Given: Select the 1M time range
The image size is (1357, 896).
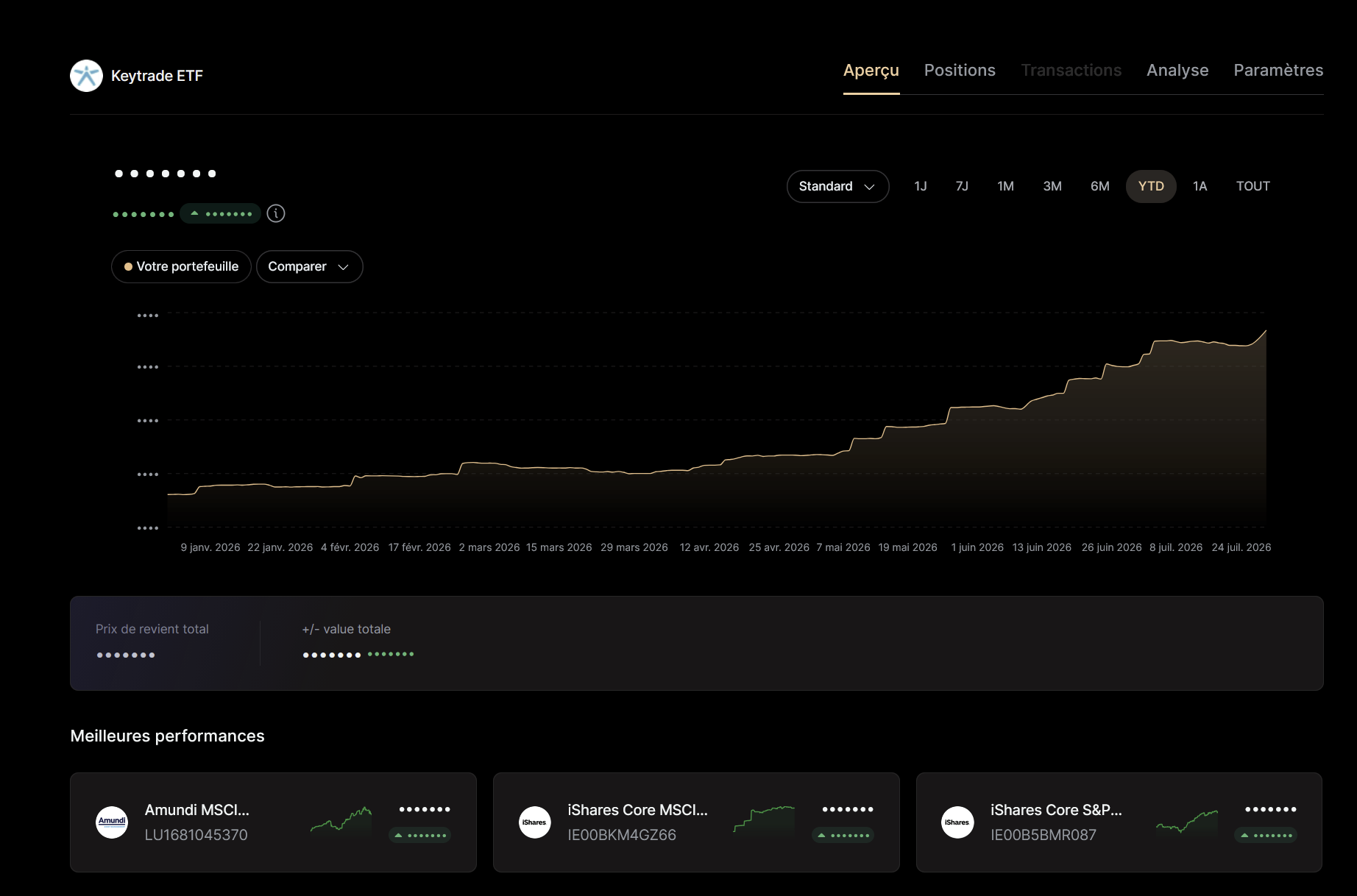Looking at the screenshot, I should click(1005, 186).
